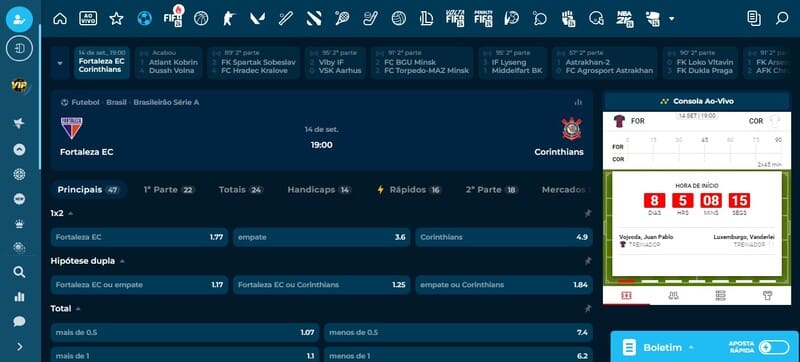
Task: Collapse the Total market section
Action: (78, 308)
